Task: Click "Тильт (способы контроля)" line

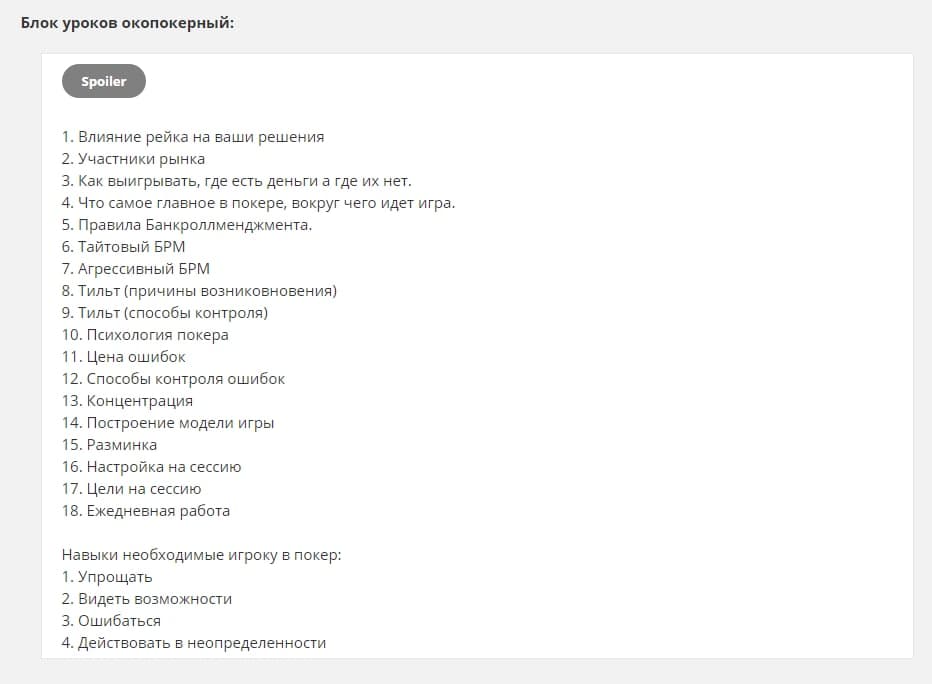Action: [x=165, y=313]
